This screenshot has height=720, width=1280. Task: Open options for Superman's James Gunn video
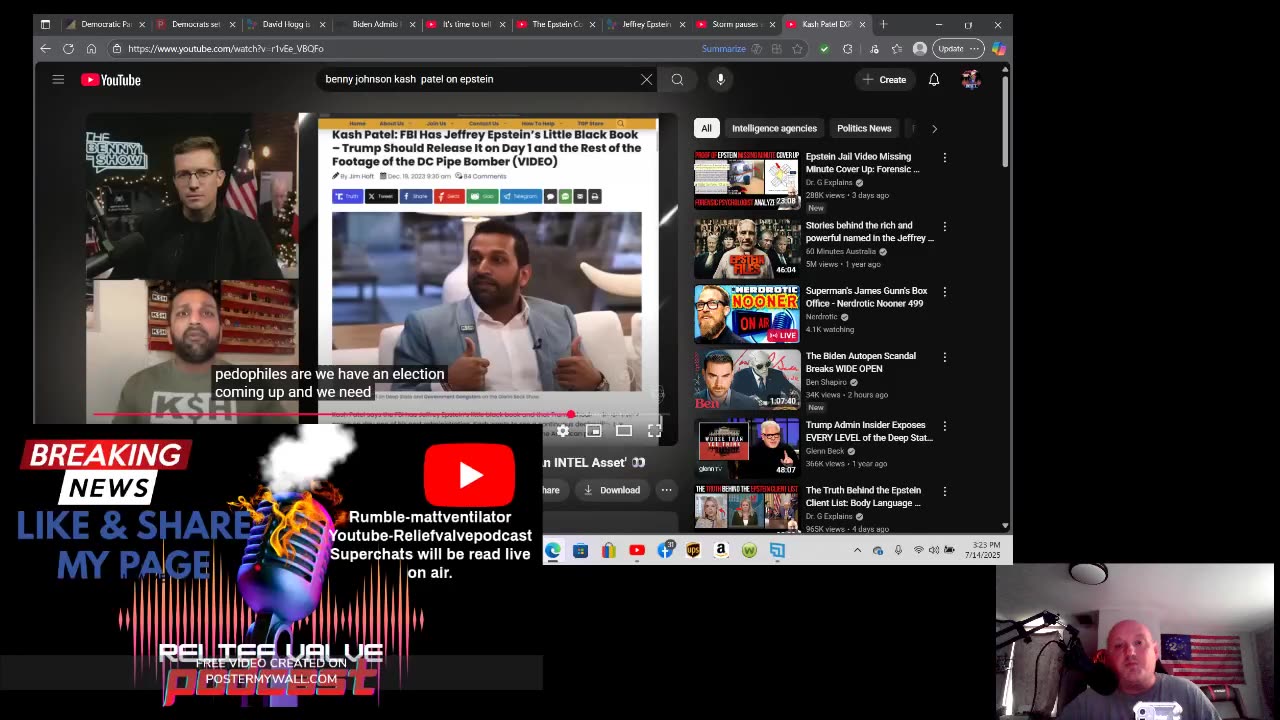click(x=944, y=292)
